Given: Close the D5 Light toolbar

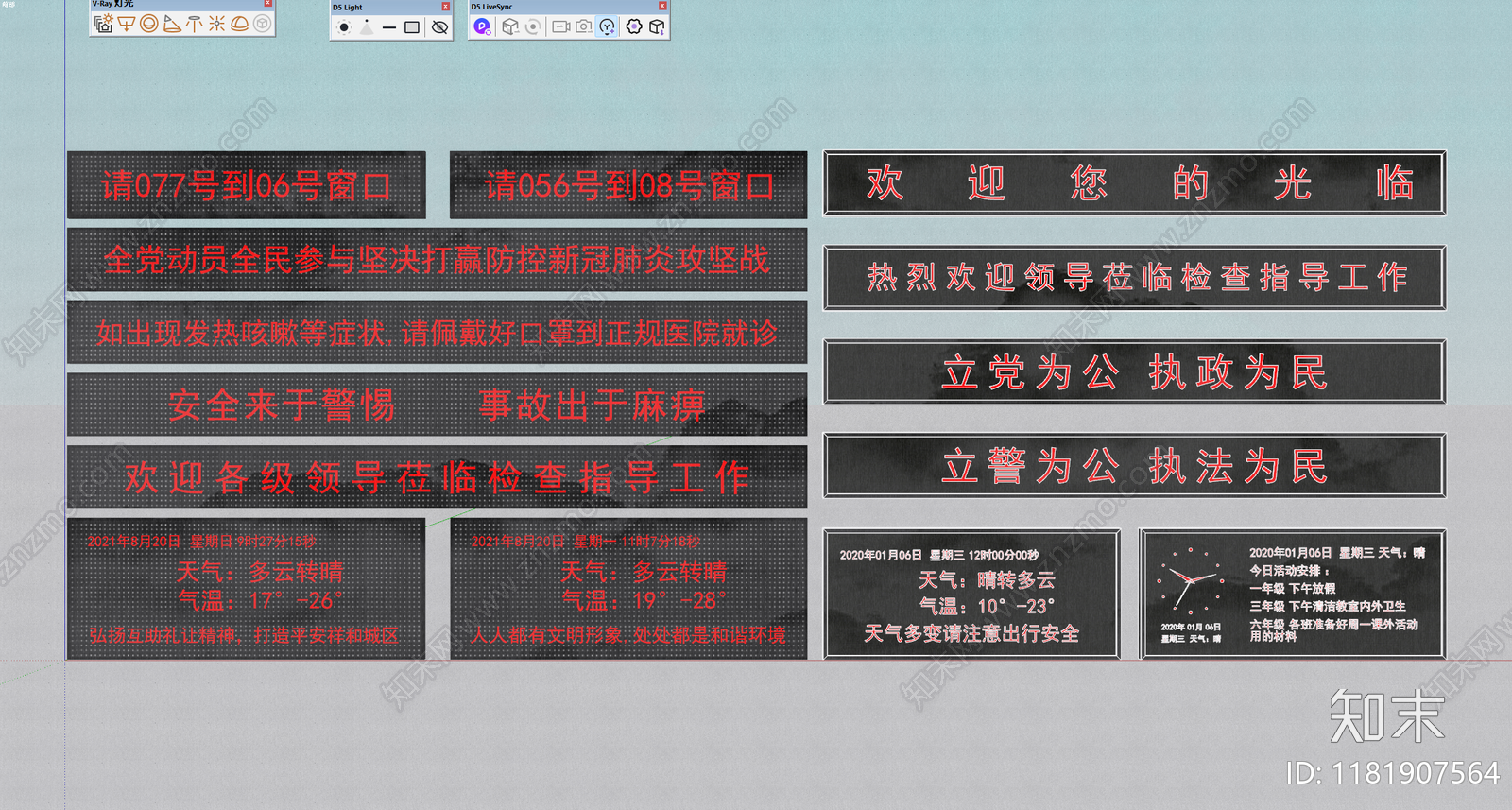Looking at the screenshot, I should coord(446,7).
